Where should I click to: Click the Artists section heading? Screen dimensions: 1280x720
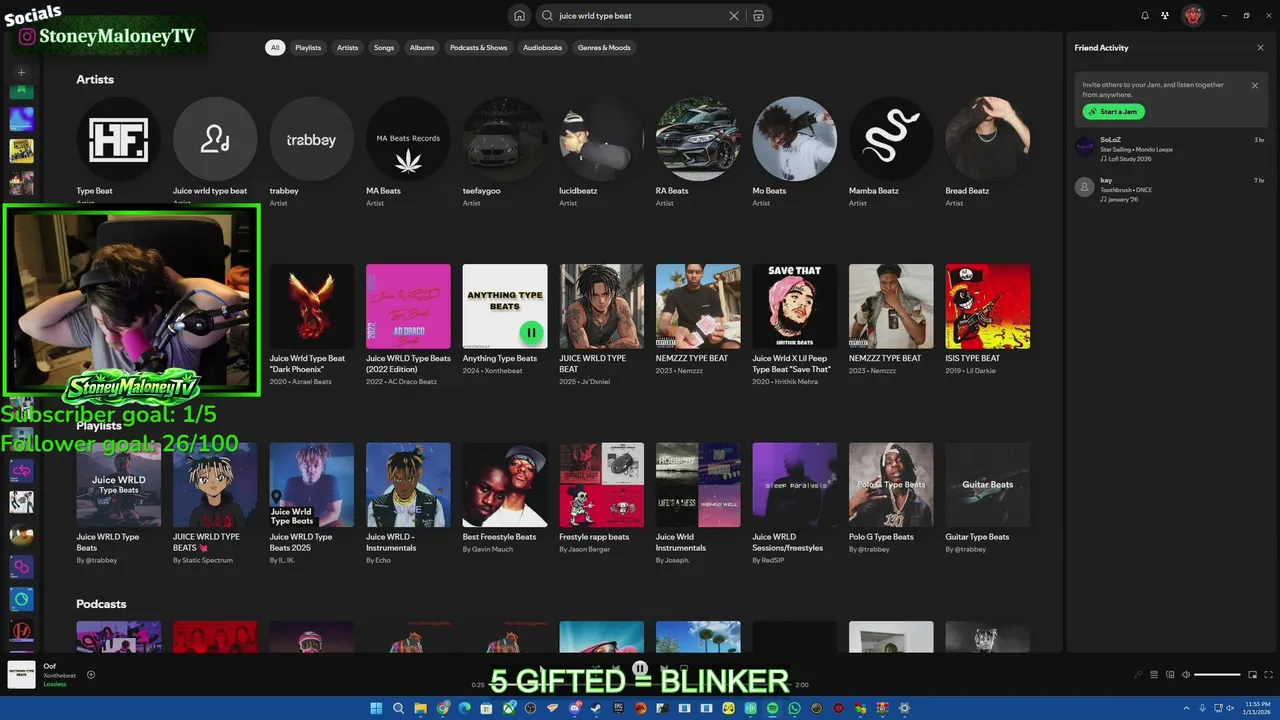(x=95, y=79)
